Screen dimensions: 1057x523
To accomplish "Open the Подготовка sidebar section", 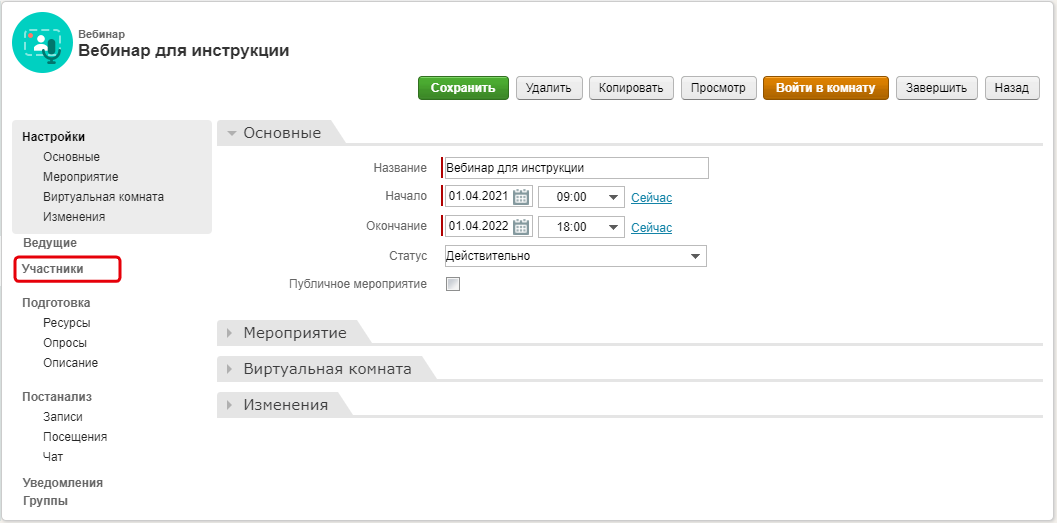I will pos(56,303).
